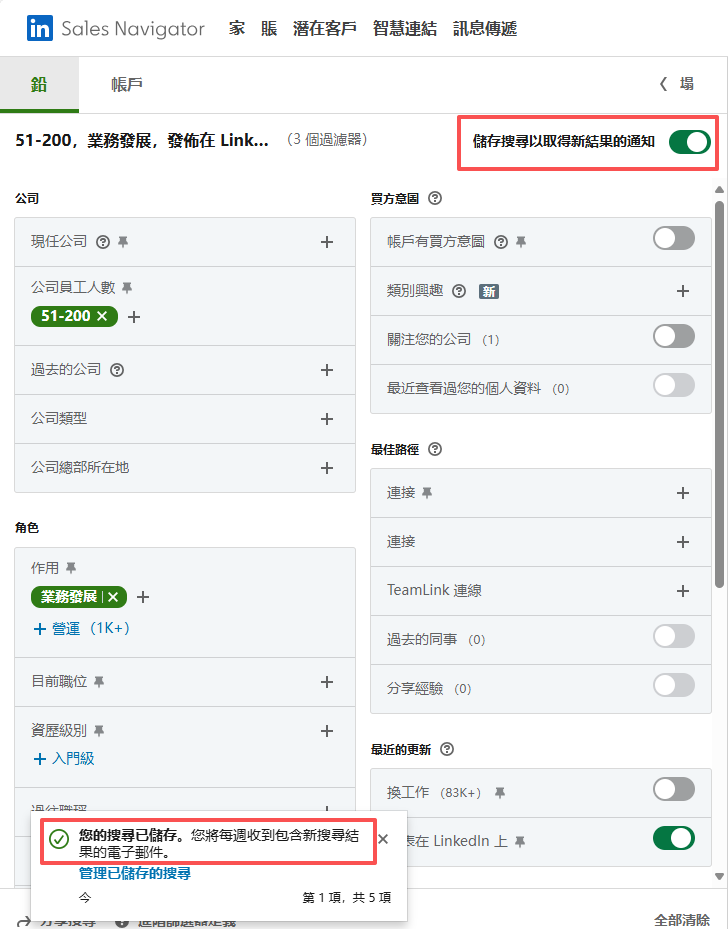The width and height of the screenshot is (728, 929).
Task: Open the 管理已儲存的搜尋 link
Action: coord(135,873)
